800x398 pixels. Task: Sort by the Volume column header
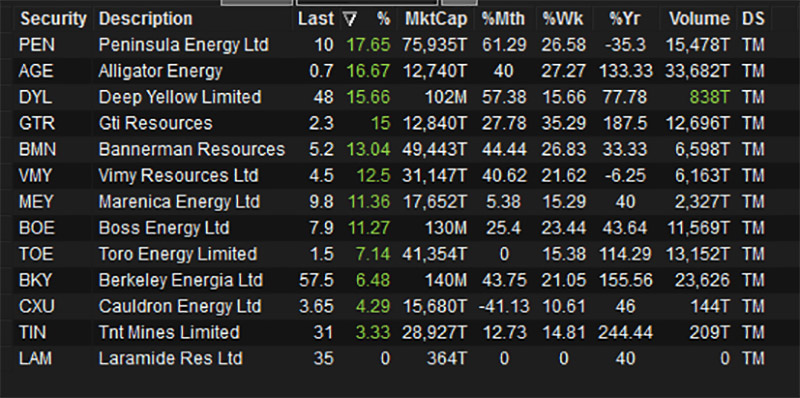tap(699, 19)
